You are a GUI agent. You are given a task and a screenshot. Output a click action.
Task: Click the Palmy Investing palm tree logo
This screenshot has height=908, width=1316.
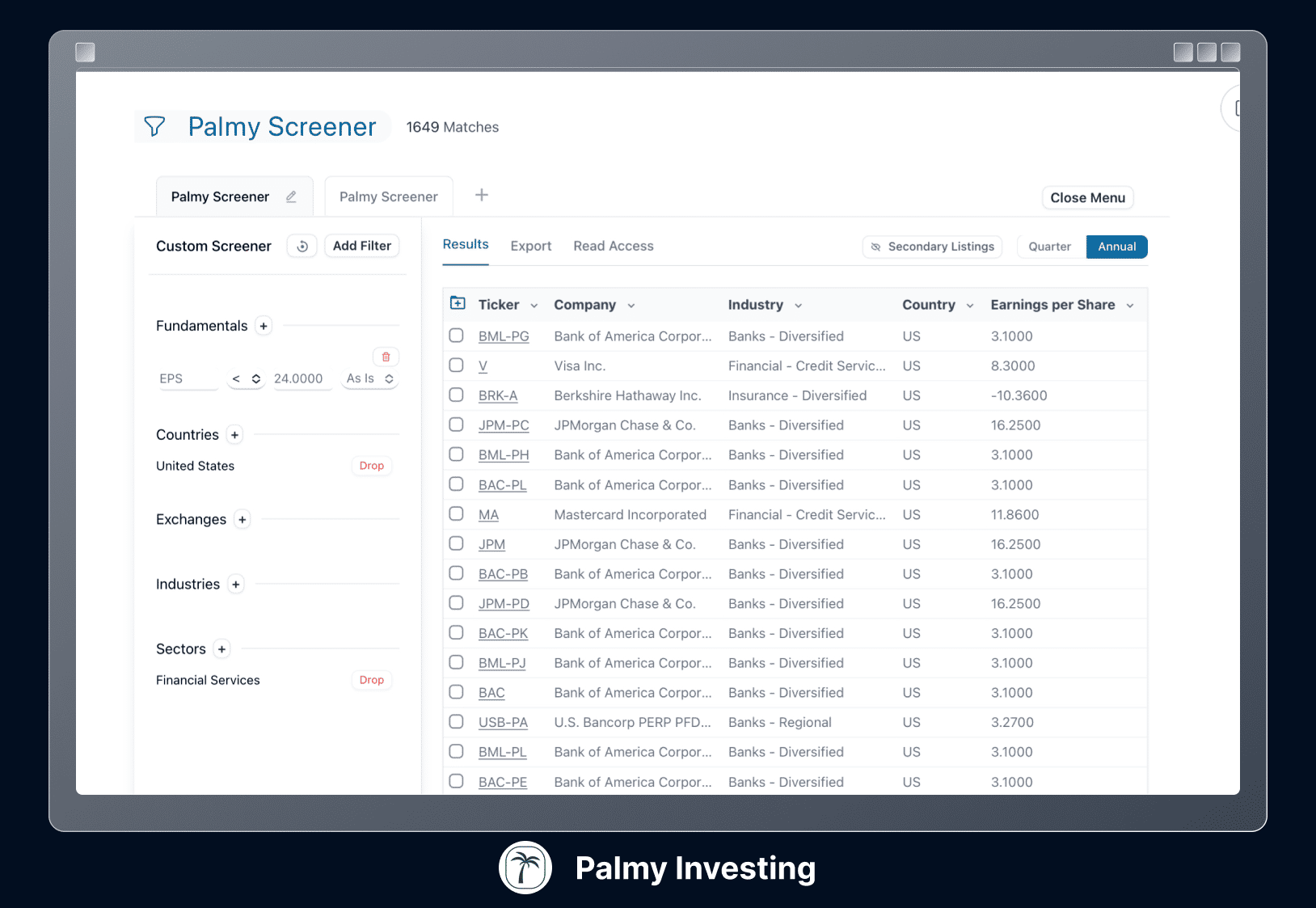coord(525,868)
